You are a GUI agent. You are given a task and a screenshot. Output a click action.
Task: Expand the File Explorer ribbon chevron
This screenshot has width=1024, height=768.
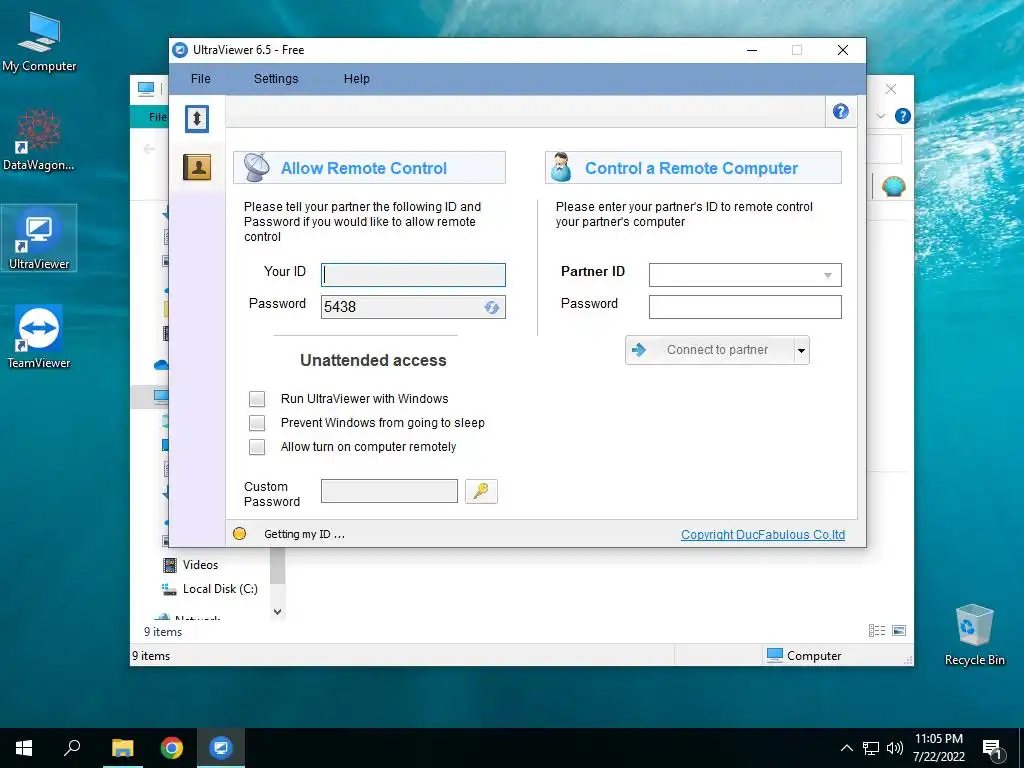click(x=880, y=116)
